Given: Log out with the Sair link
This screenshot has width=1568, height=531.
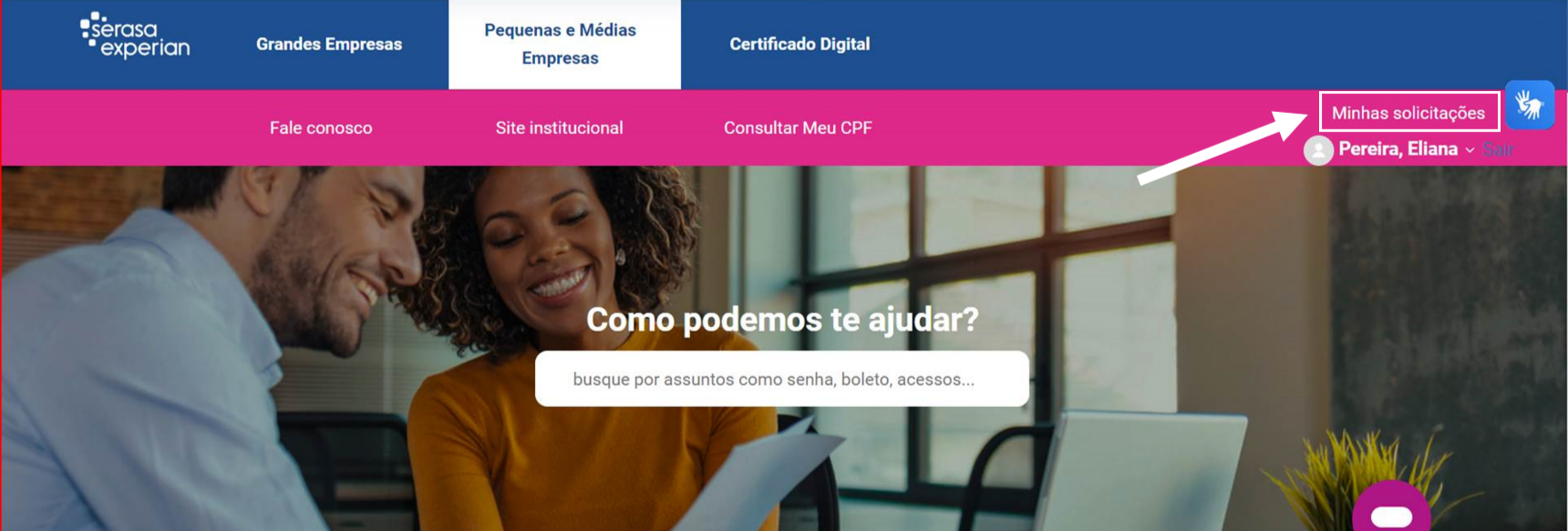Looking at the screenshot, I should [x=1498, y=149].
